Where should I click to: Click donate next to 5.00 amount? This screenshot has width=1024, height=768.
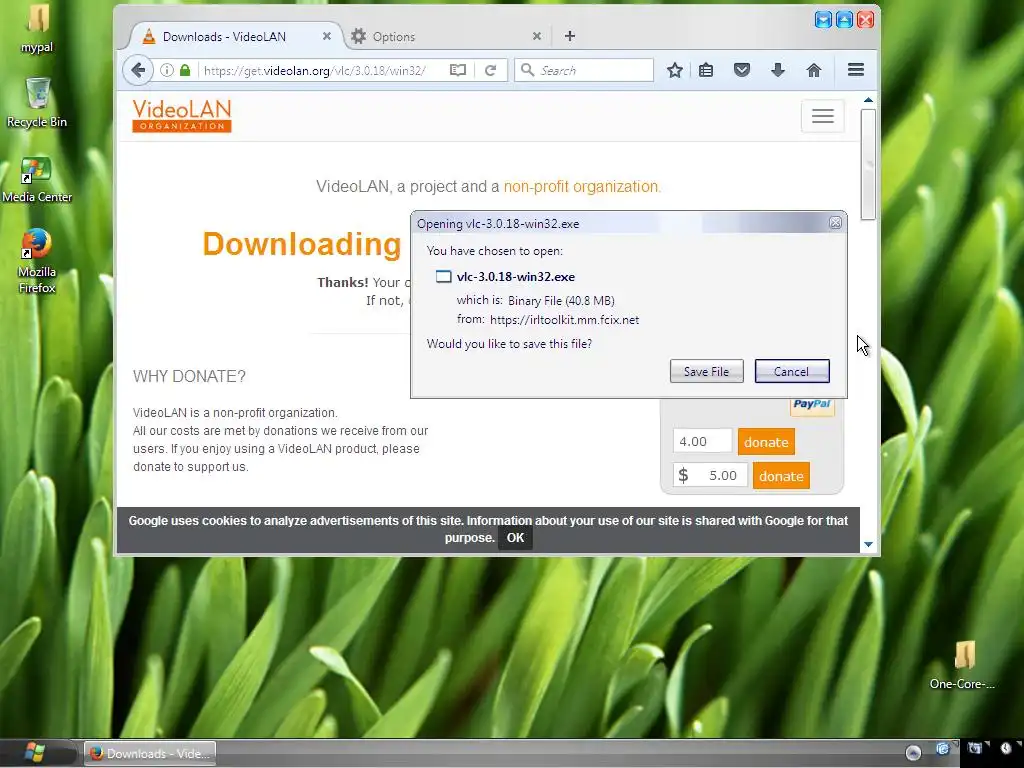coord(781,476)
